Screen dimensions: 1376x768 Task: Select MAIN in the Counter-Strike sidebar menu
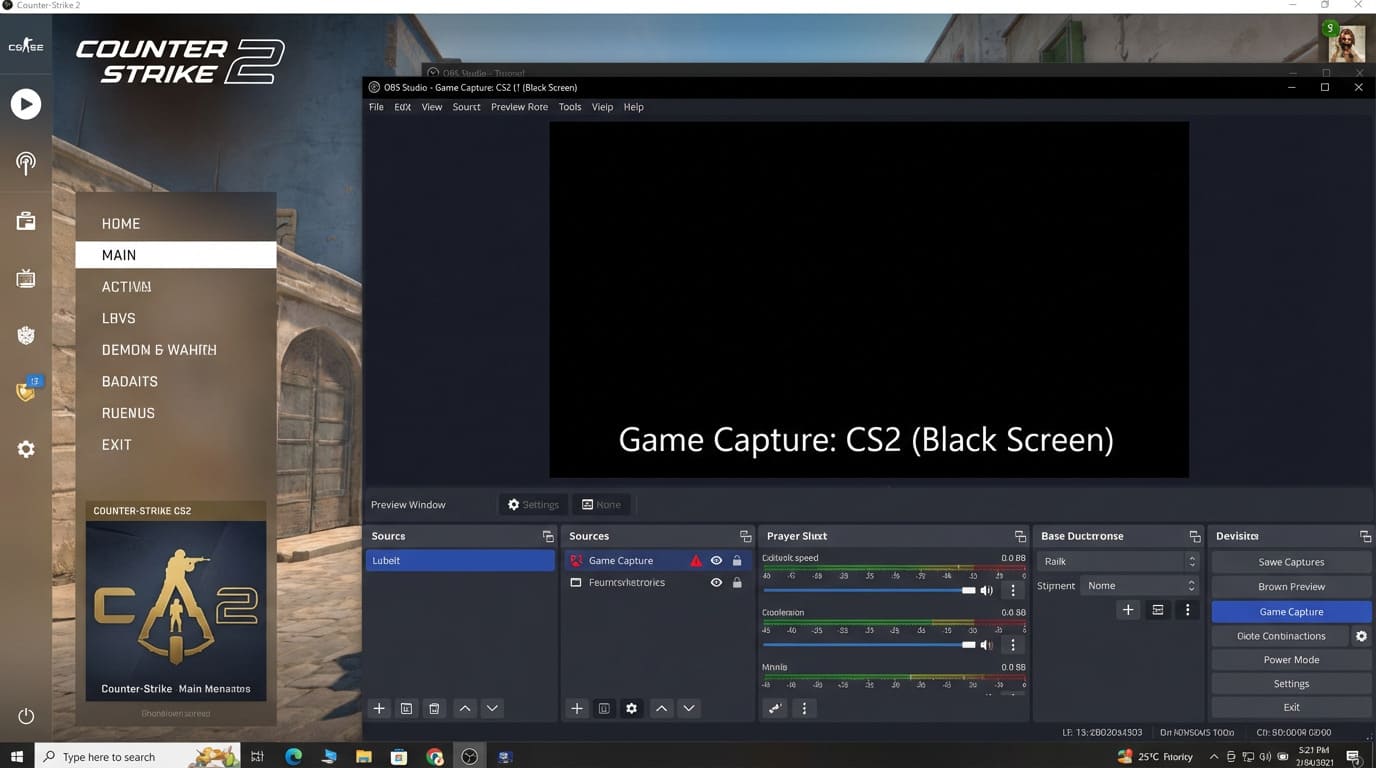tap(119, 255)
